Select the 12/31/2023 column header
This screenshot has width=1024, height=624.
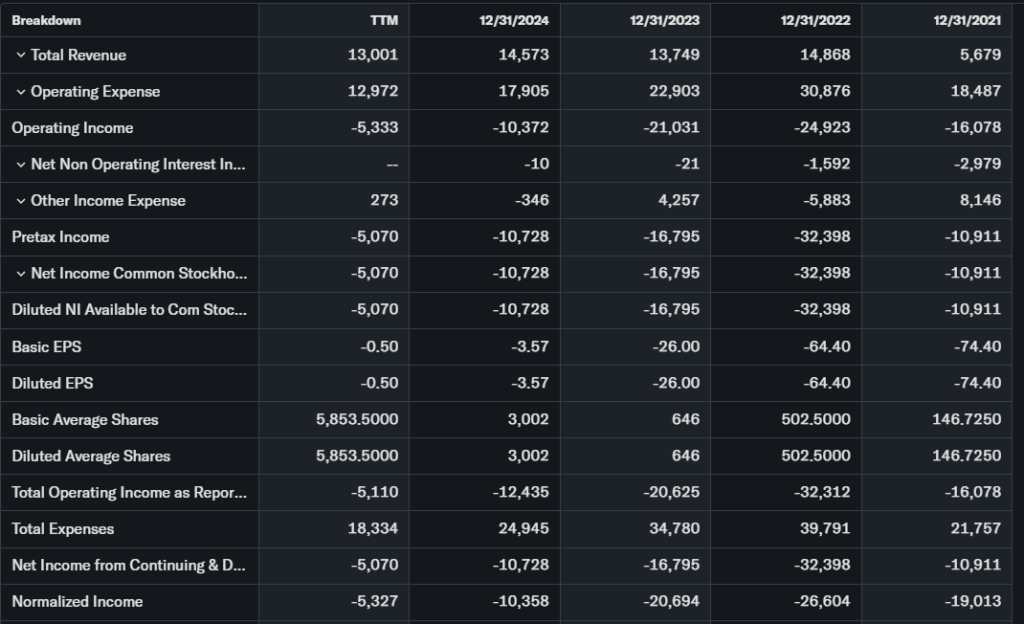point(665,20)
